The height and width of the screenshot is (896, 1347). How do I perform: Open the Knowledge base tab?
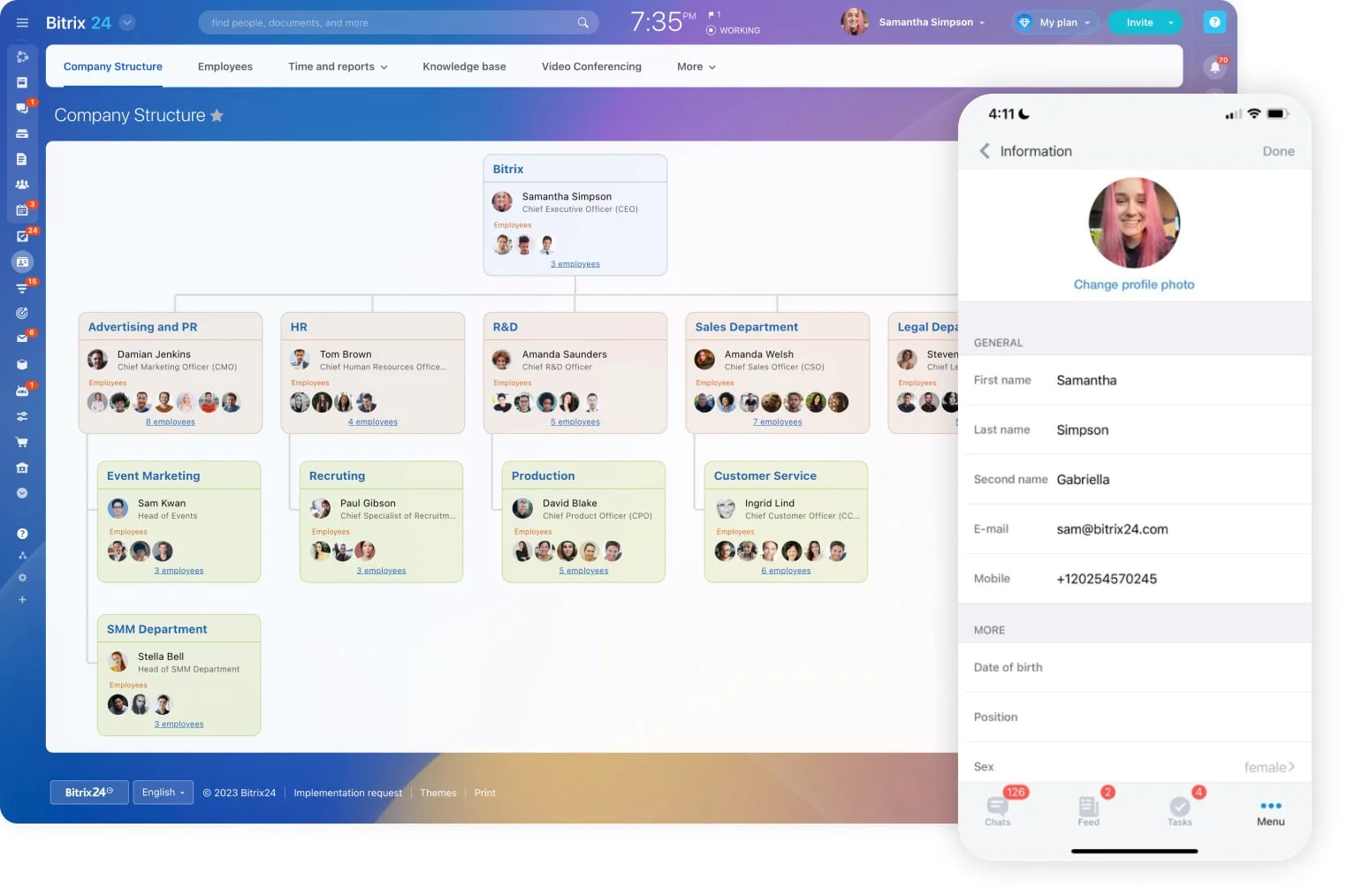pyautogui.click(x=464, y=67)
